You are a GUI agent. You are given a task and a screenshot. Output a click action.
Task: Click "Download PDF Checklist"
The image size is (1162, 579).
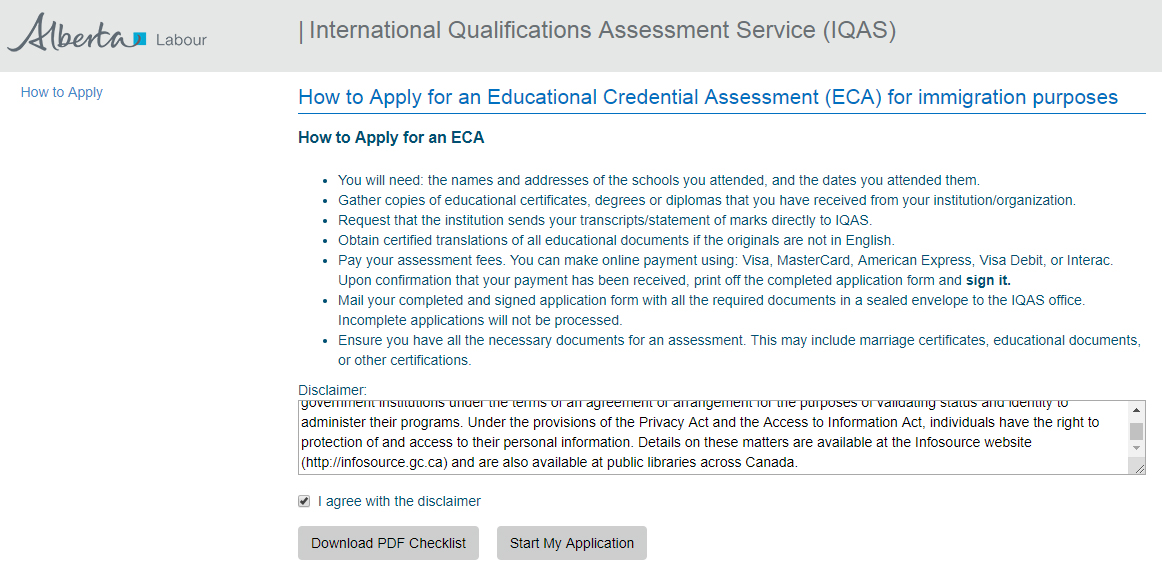point(388,543)
